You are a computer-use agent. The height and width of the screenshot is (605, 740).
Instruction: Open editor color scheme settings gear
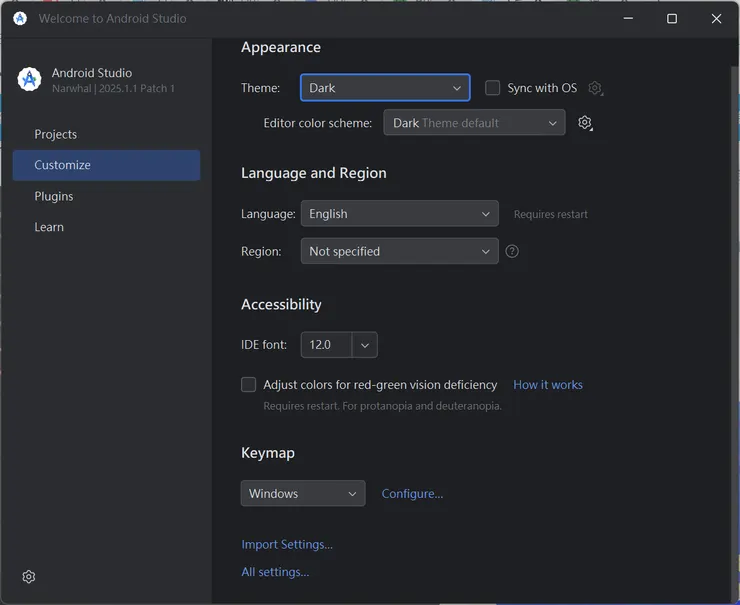click(x=585, y=123)
